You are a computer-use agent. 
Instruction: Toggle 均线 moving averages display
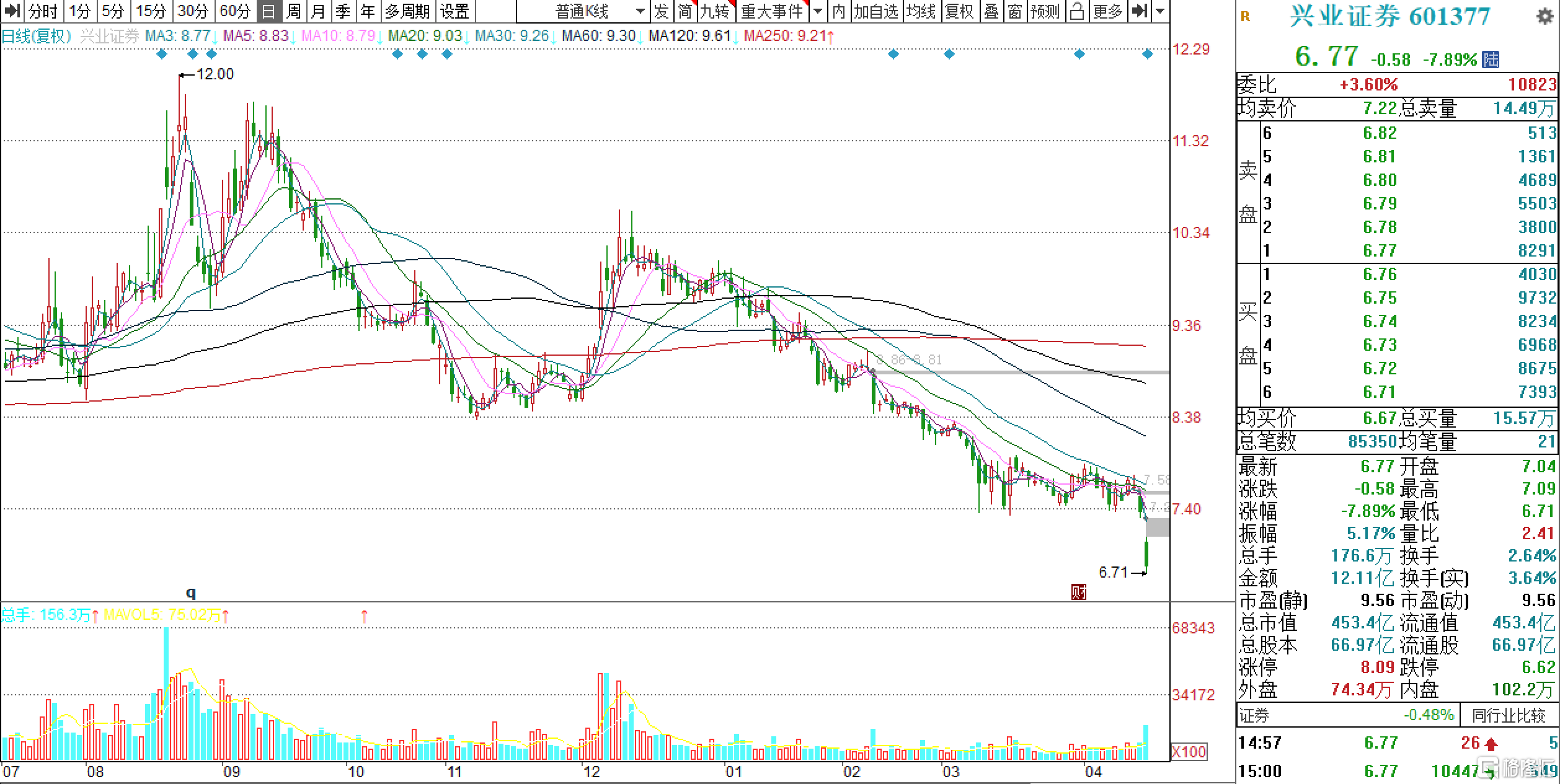point(921,11)
